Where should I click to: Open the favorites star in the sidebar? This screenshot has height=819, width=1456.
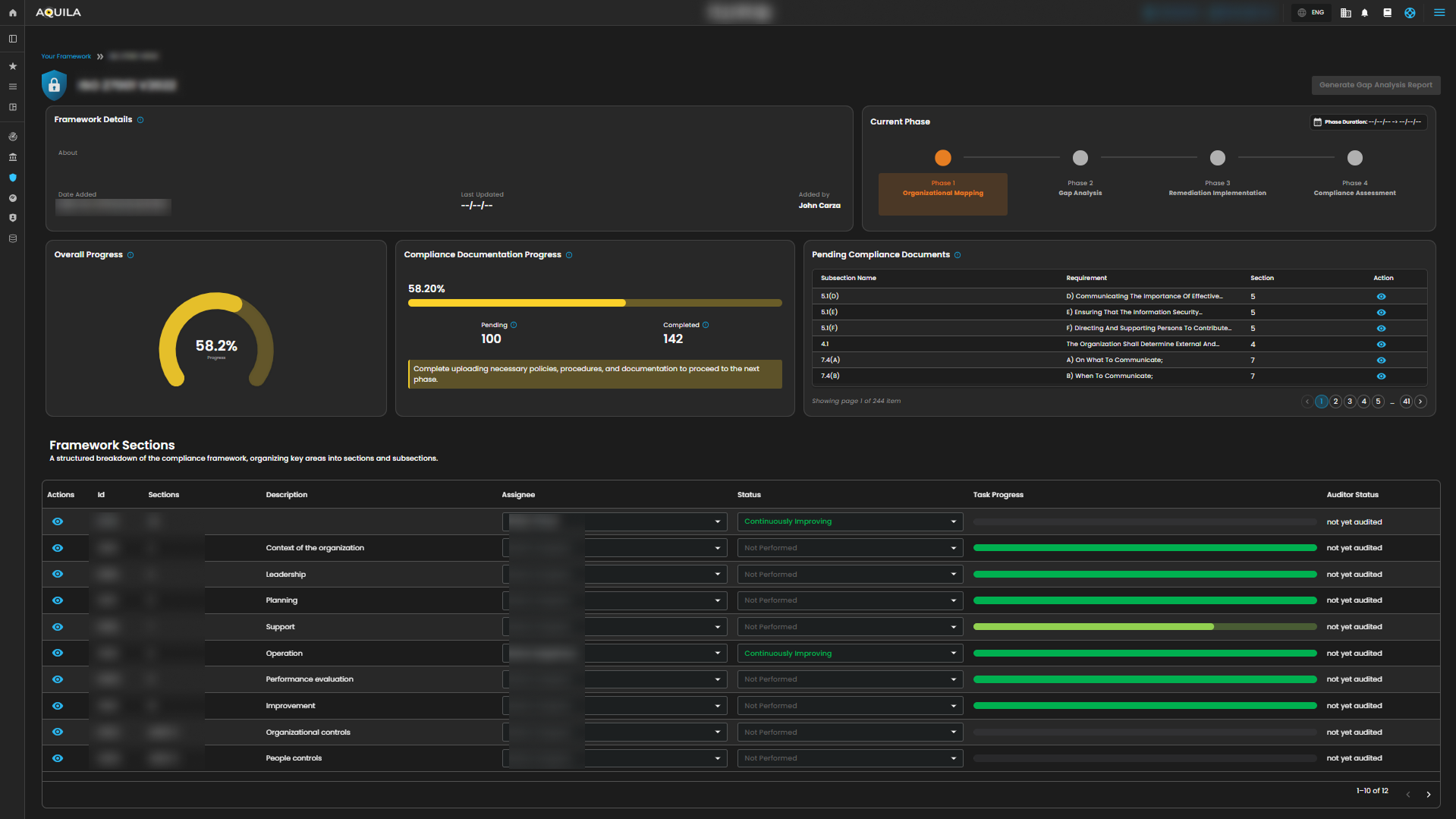pyautogui.click(x=12, y=67)
